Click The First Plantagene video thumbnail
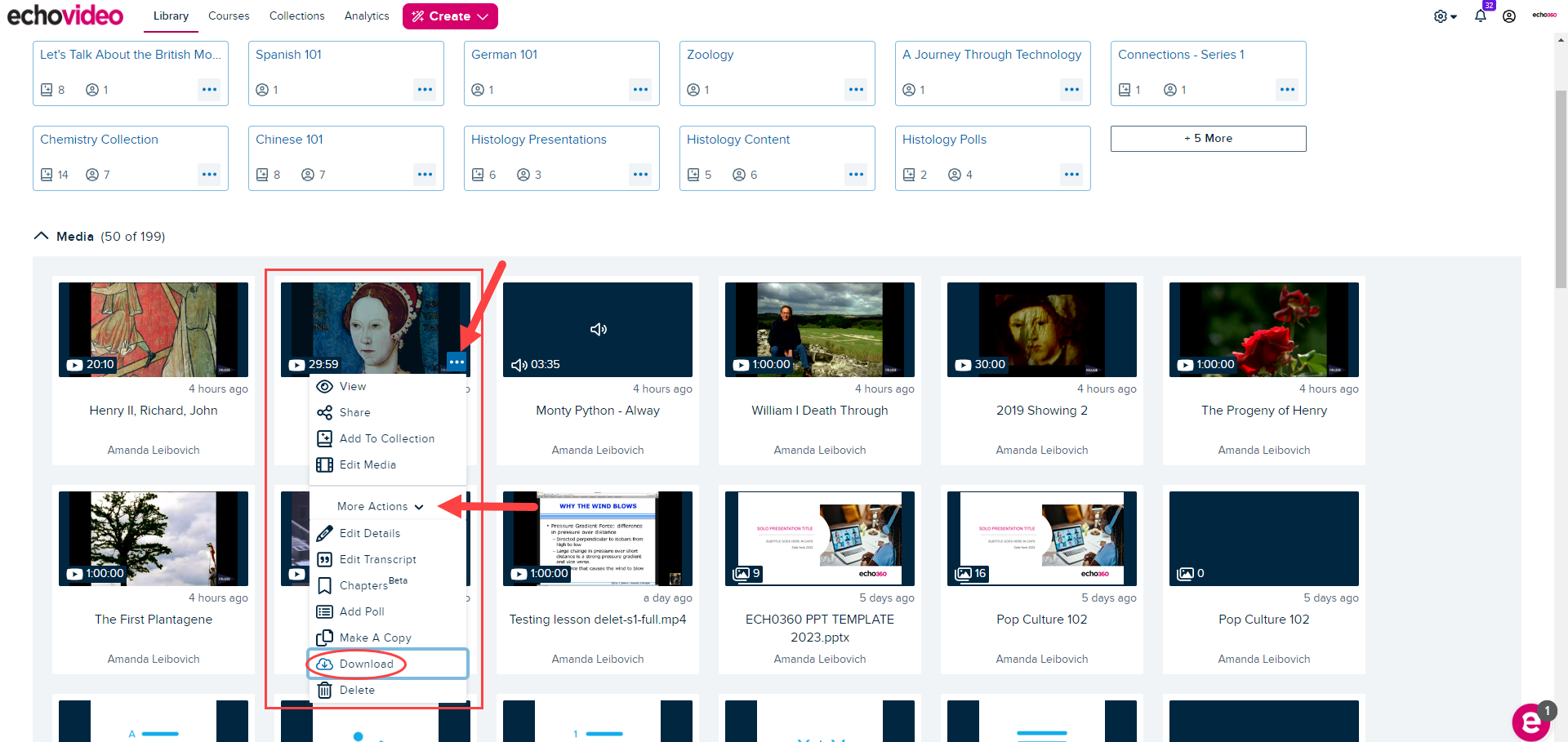Image resolution: width=1568 pixels, height=742 pixels. tap(153, 538)
